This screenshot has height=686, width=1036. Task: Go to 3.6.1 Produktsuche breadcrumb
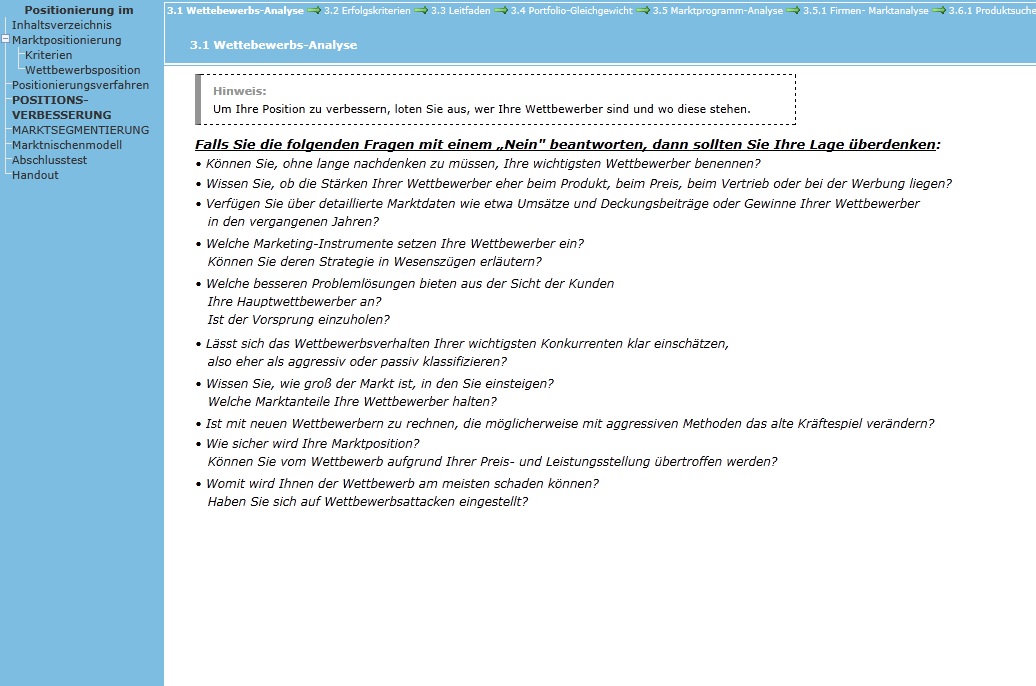(992, 11)
